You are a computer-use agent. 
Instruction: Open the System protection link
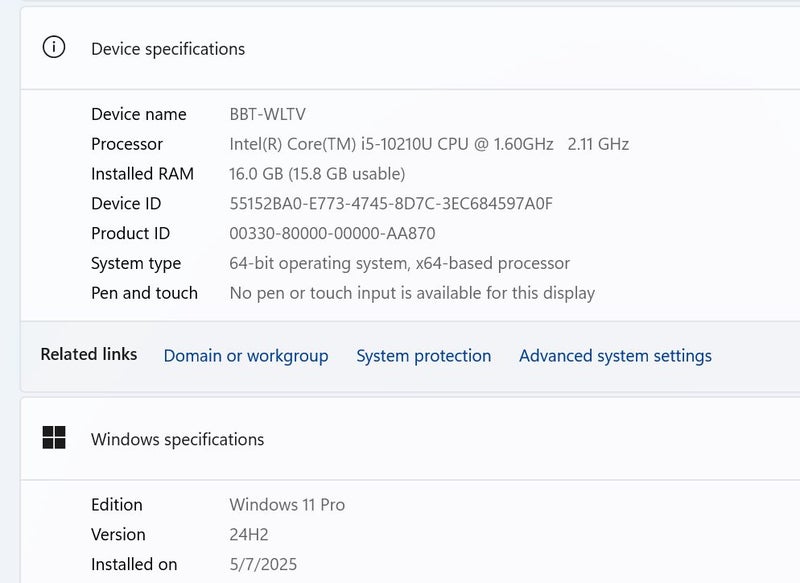click(x=423, y=356)
